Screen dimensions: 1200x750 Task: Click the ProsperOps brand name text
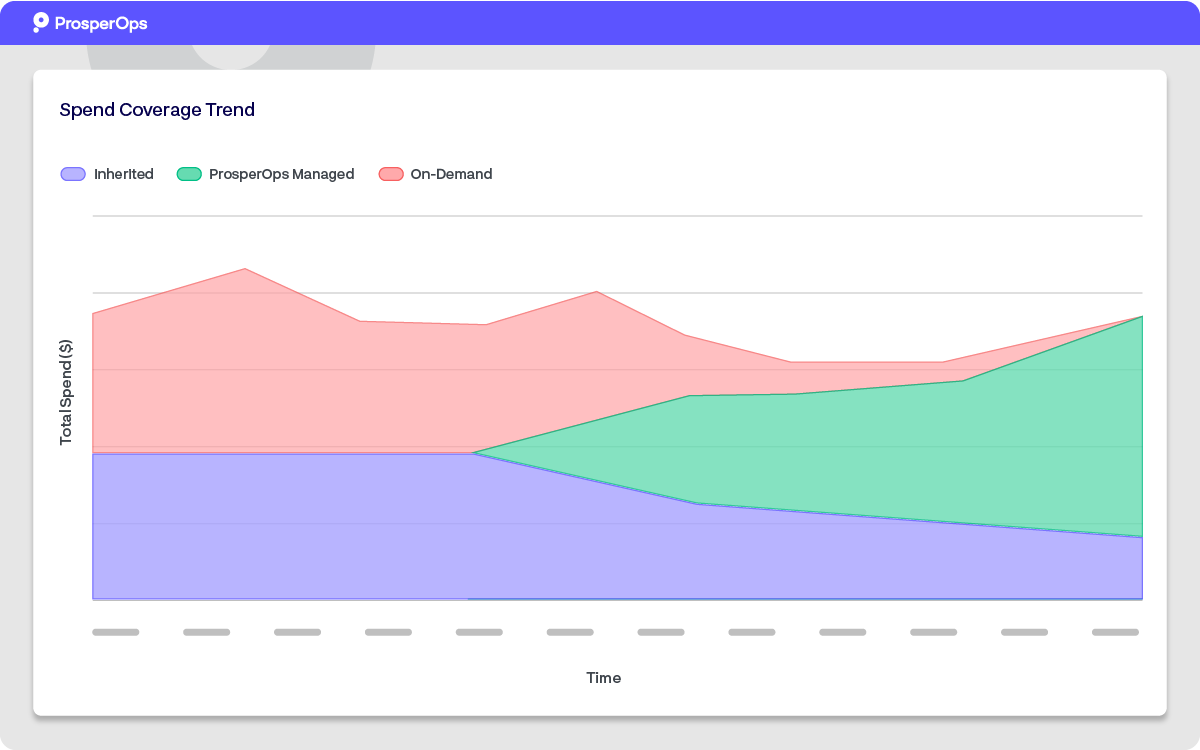[x=100, y=23]
